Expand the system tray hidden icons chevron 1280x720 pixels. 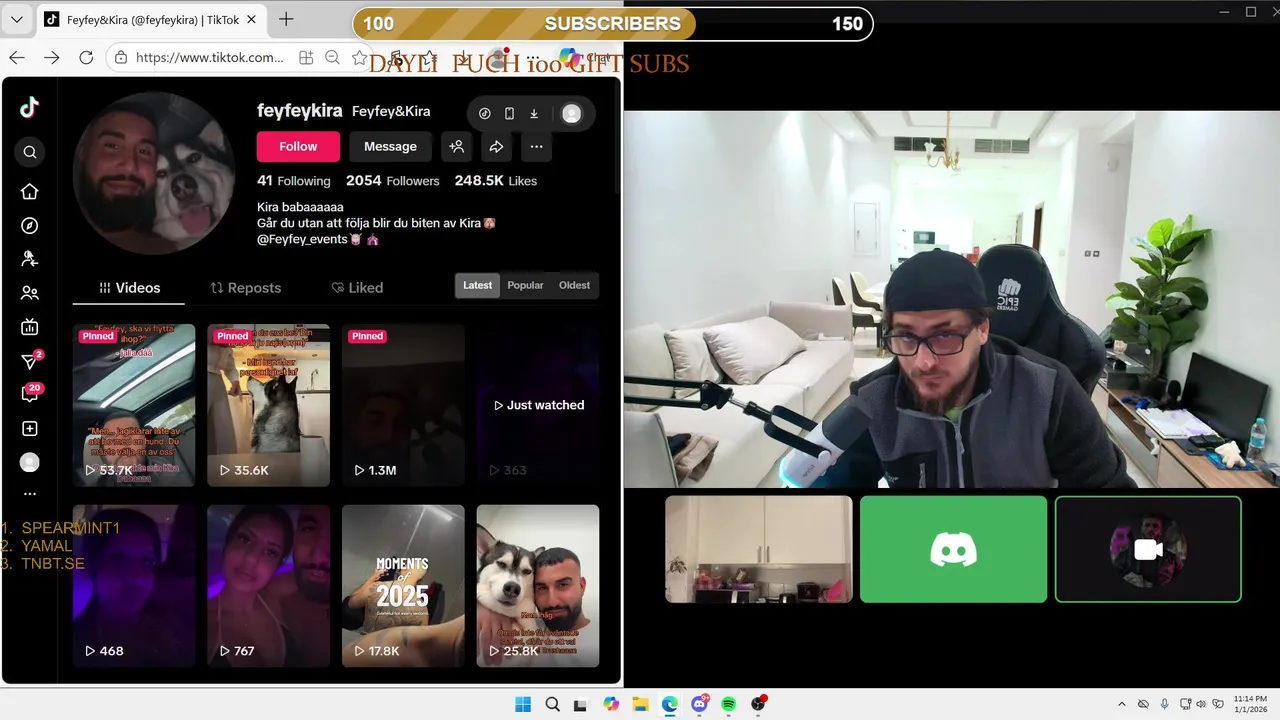(1121, 704)
